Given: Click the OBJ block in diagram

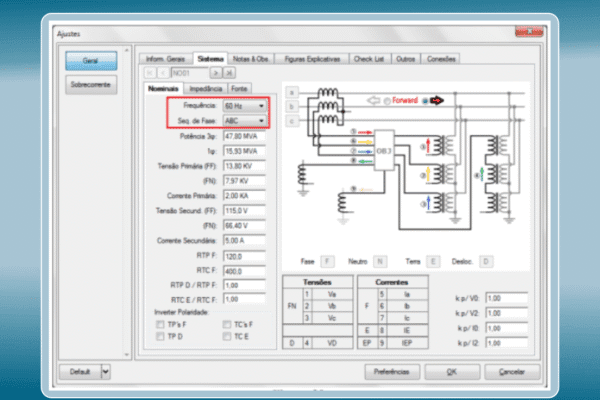Looking at the screenshot, I should [x=384, y=151].
